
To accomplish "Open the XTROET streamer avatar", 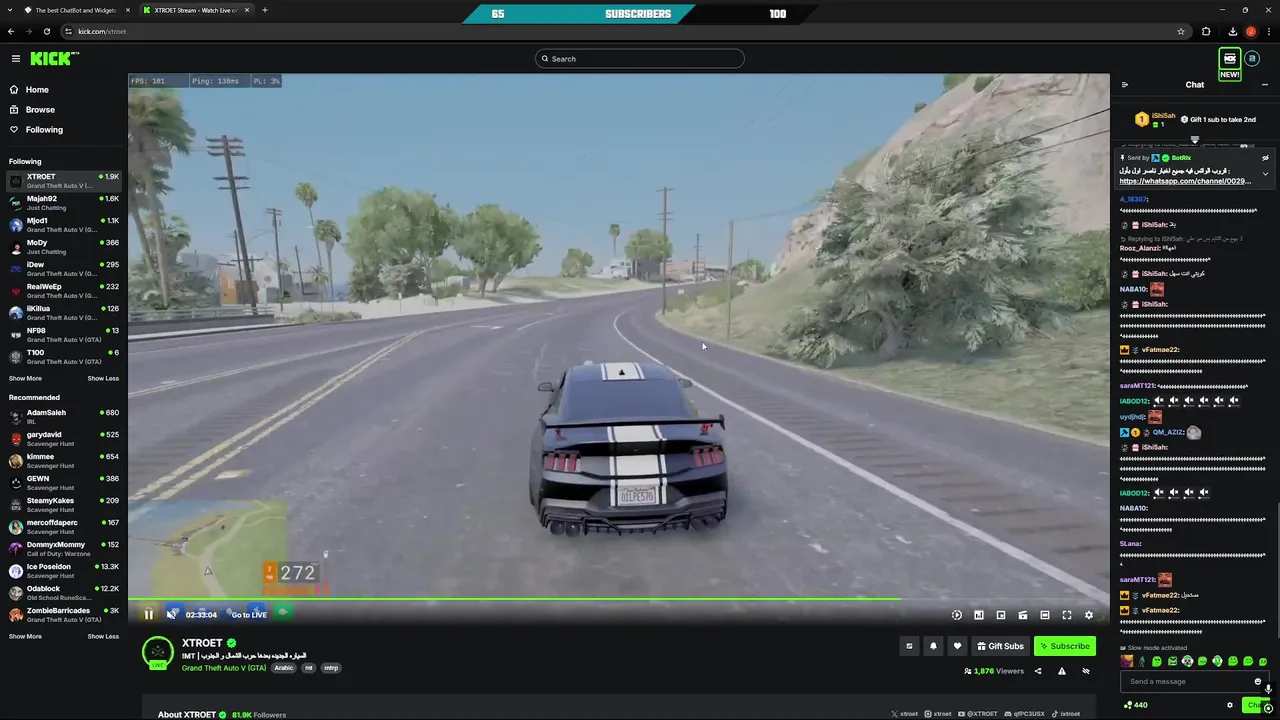I will (157, 653).
